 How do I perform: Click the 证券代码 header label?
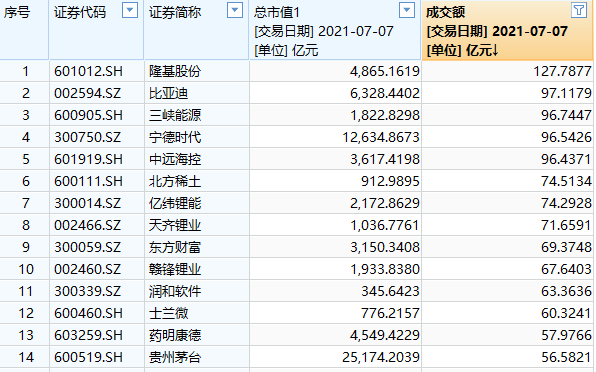click(x=80, y=13)
